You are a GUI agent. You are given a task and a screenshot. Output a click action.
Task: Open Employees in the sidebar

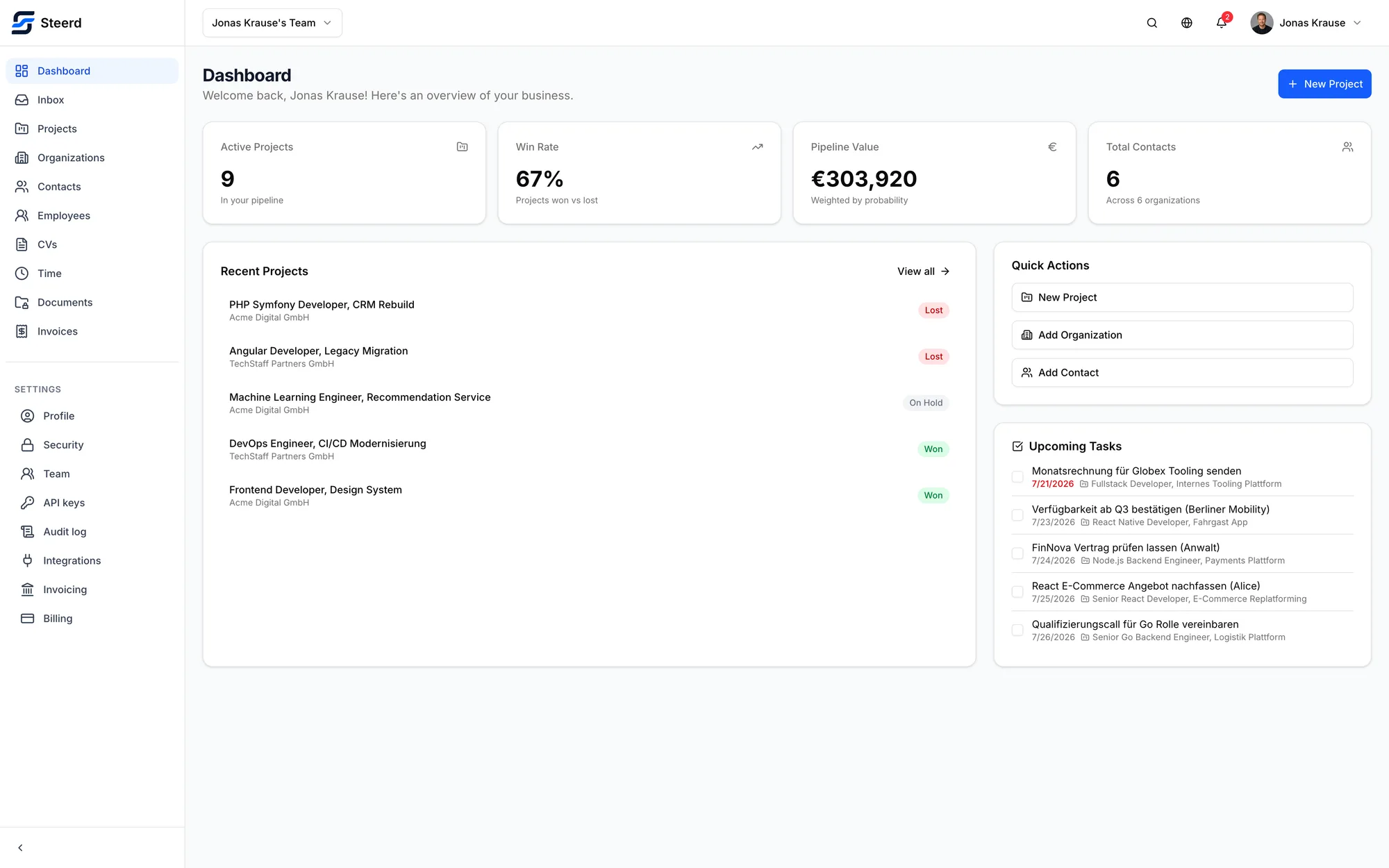point(92,215)
